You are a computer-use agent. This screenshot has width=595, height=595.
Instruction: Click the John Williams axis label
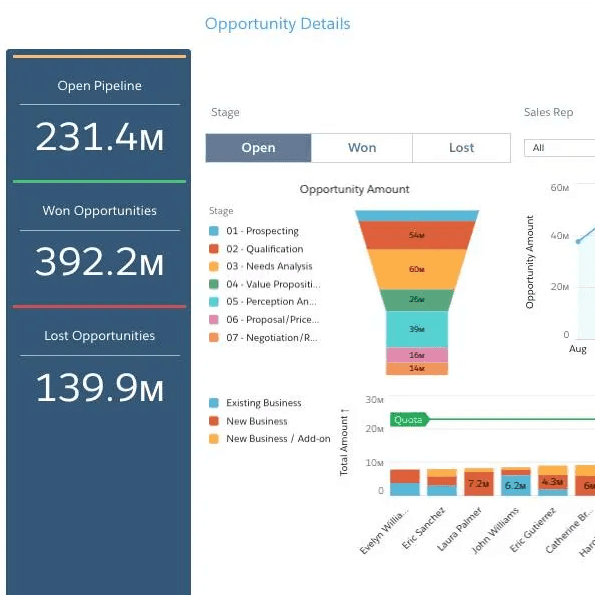495,530
